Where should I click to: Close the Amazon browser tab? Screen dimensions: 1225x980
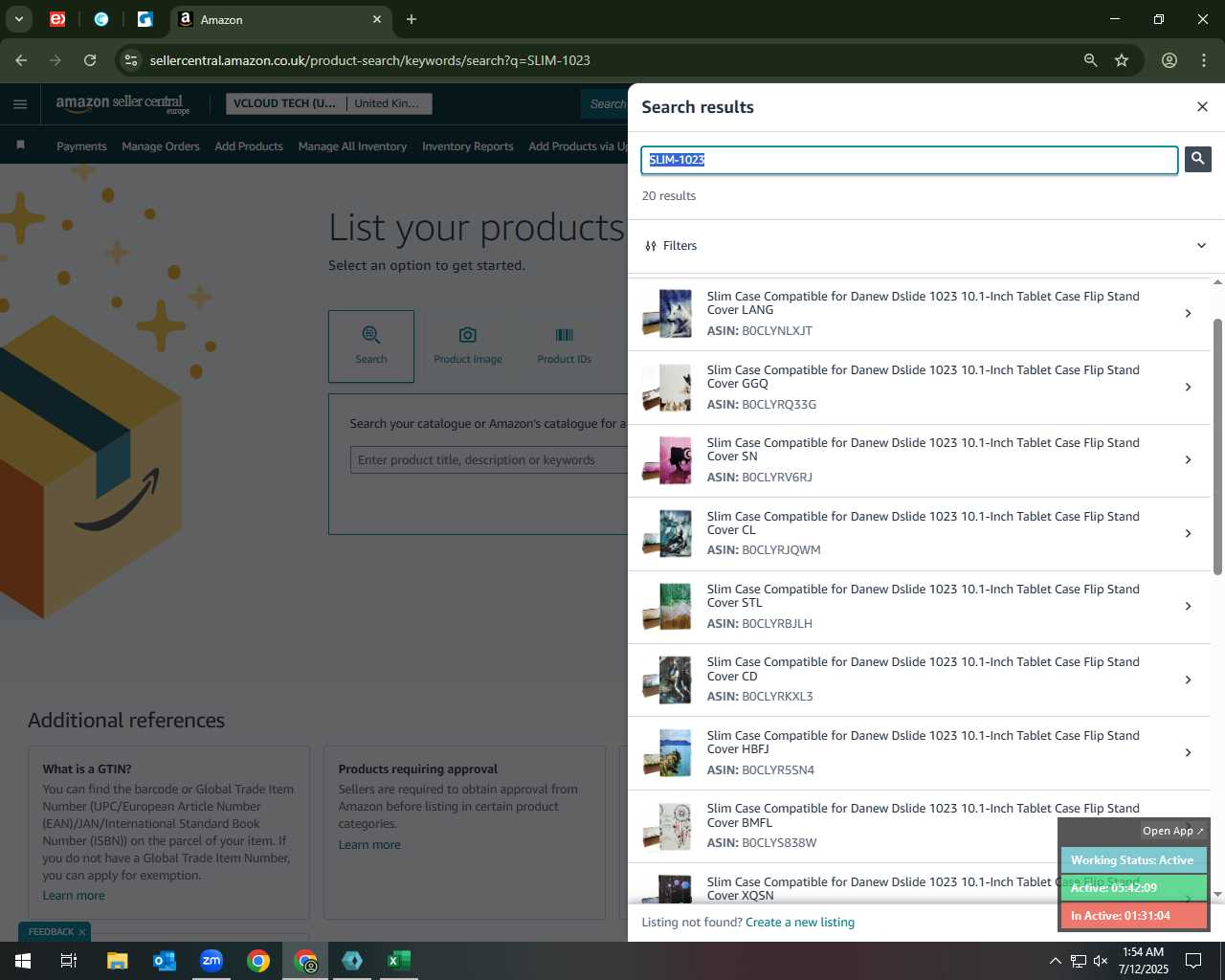click(x=377, y=19)
